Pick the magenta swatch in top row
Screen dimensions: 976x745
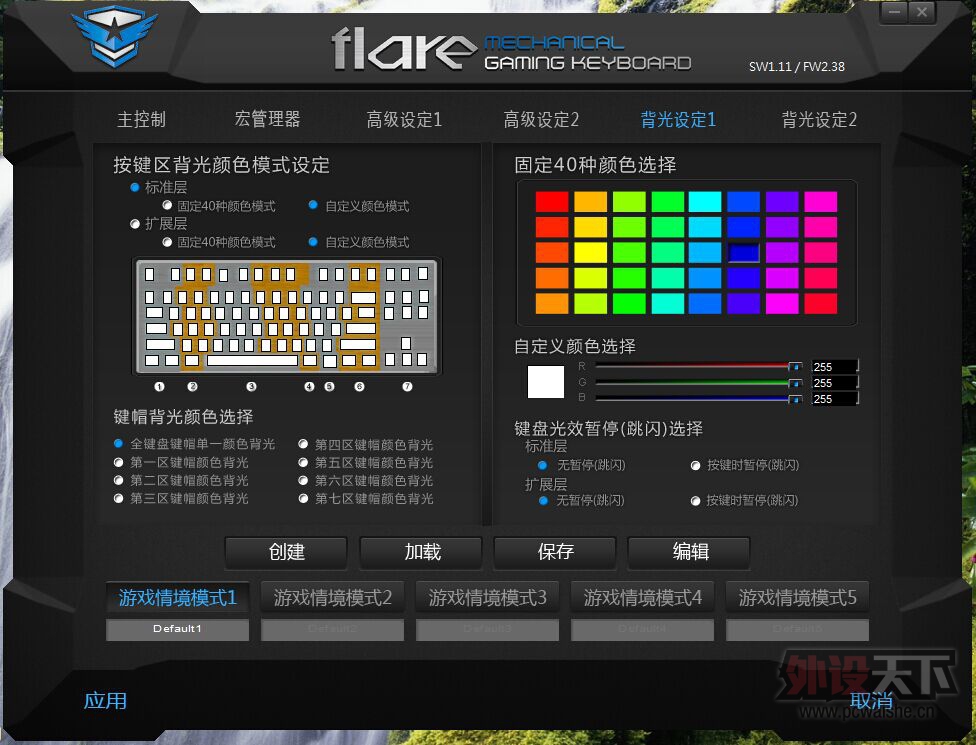click(x=820, y=202)
